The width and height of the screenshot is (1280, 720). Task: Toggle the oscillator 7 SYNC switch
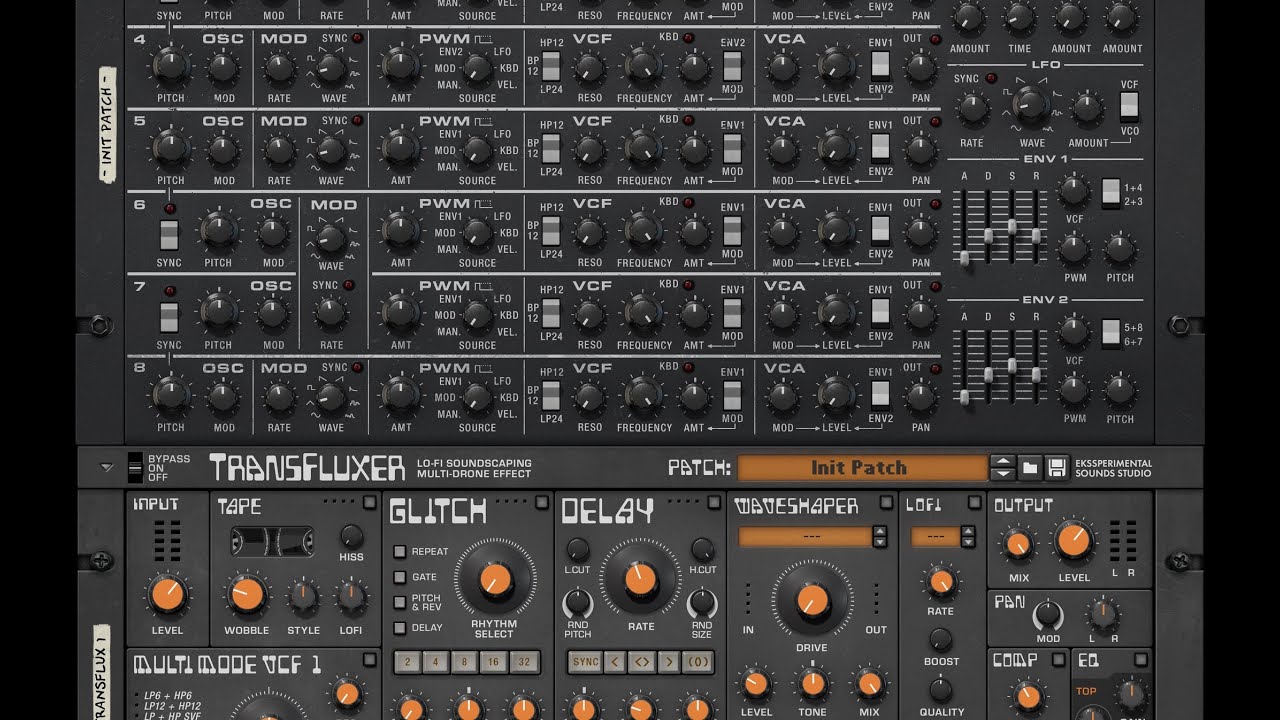169,316
